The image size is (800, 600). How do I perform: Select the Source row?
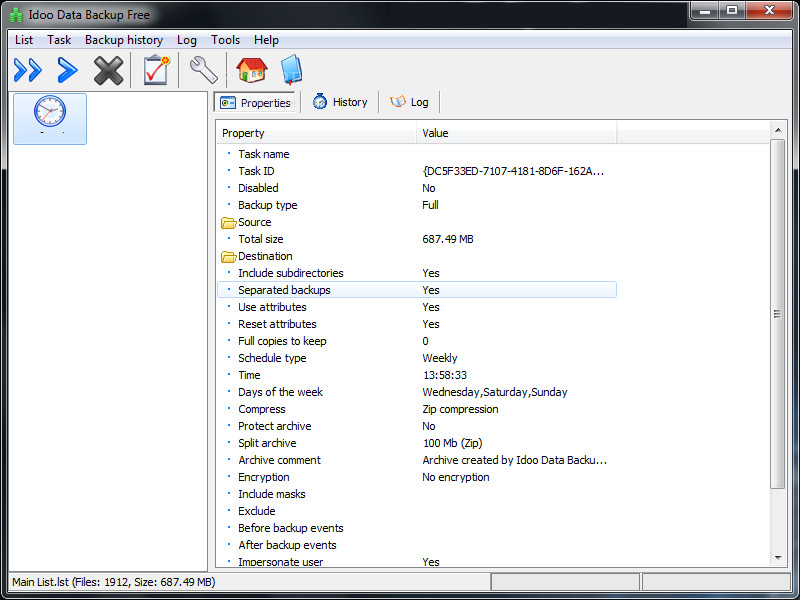tap(417, 222)
